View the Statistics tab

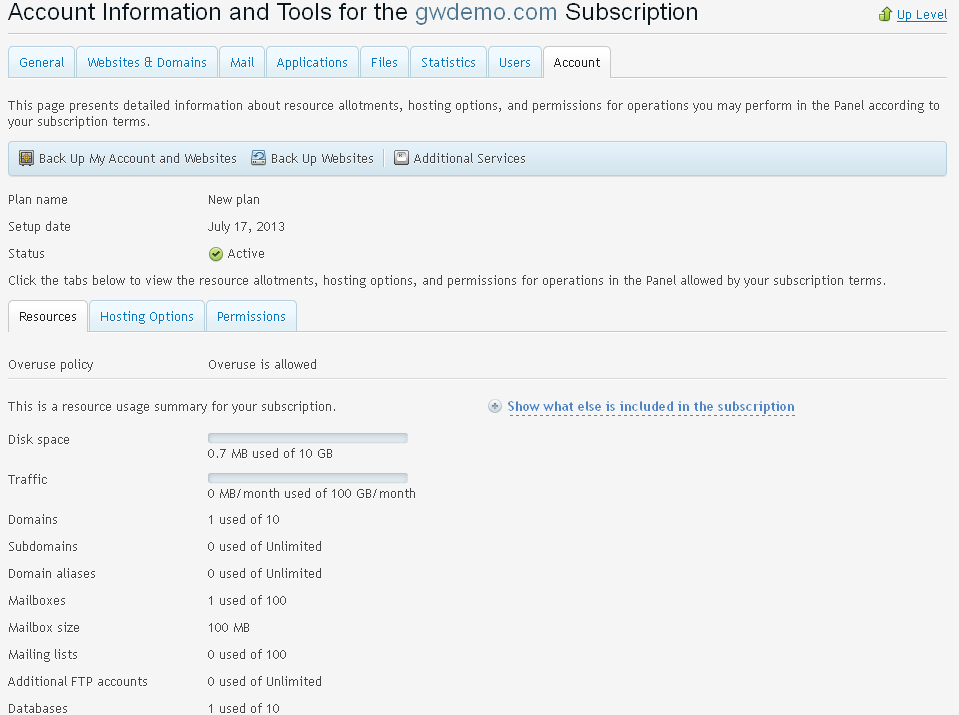point(448,62)
